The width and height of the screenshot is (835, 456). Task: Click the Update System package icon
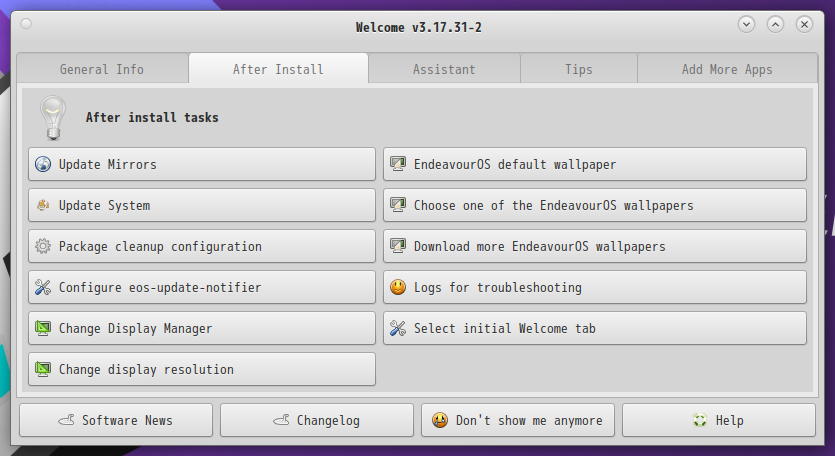click(x=43, y=205)
